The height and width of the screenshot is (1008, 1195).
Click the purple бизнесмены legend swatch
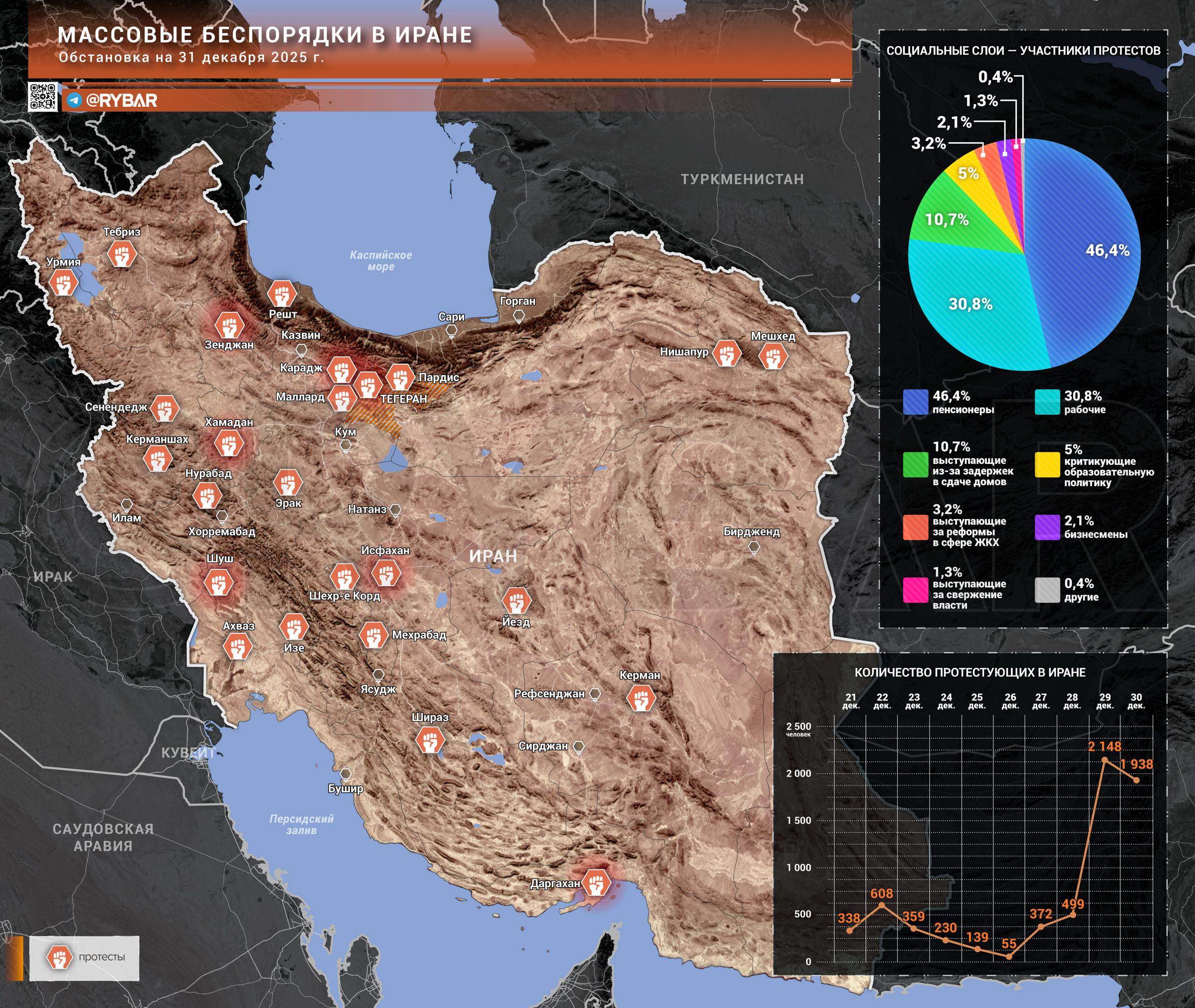(x=1047, y=527)
